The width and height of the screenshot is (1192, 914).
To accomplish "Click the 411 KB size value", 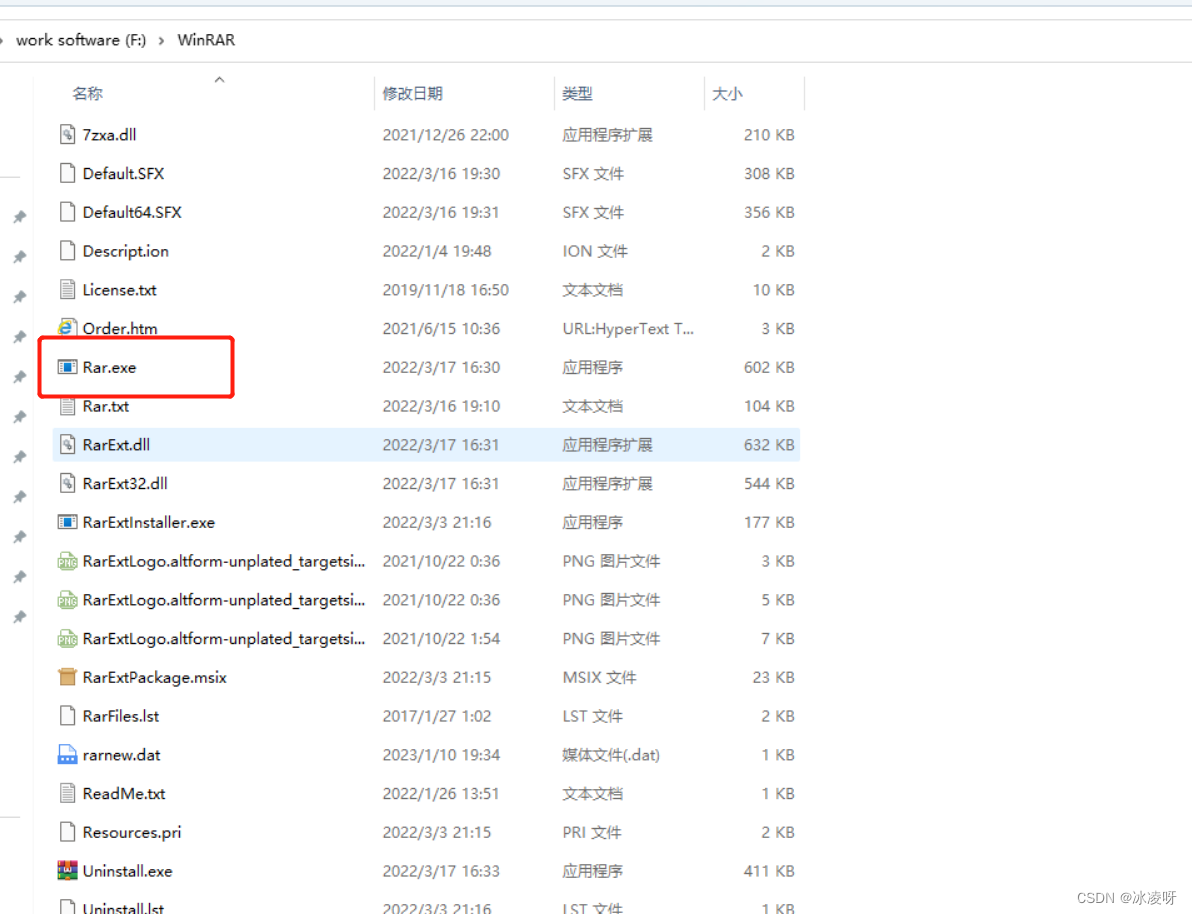I will [769, 871].
